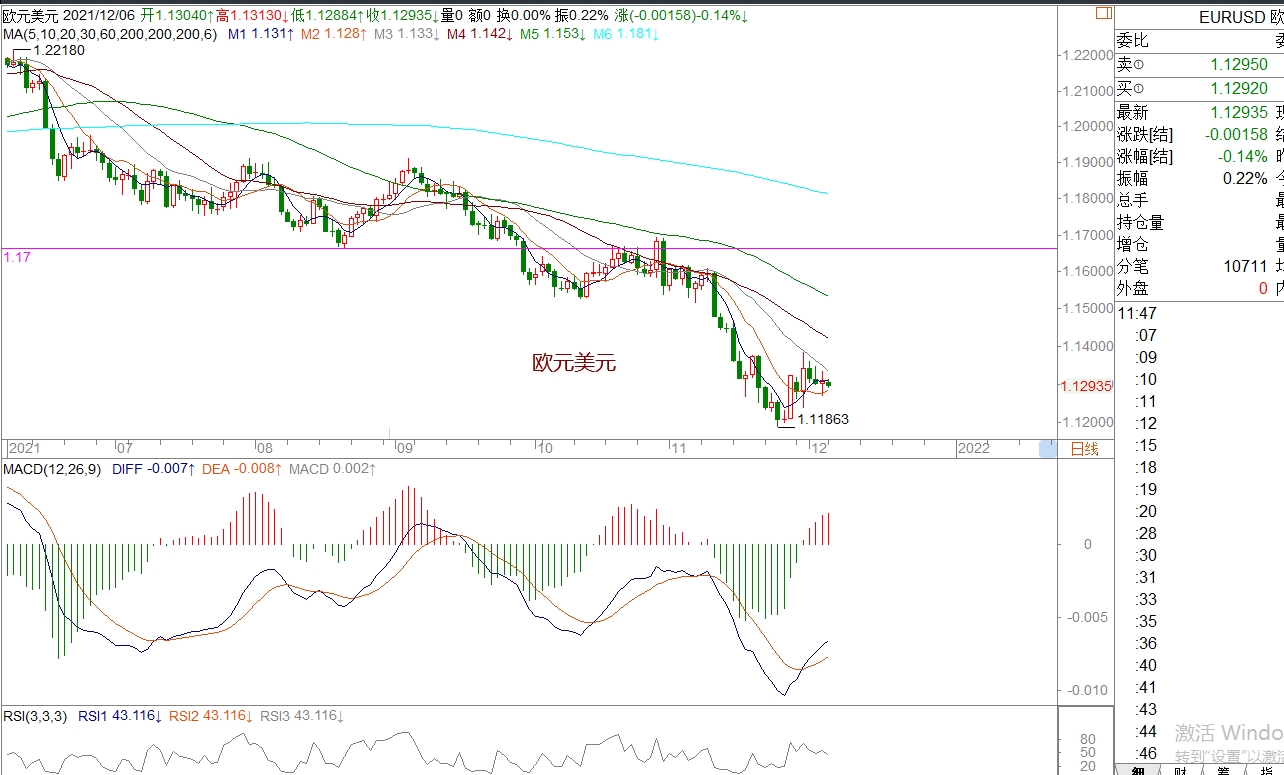
Task: Click the 持仓量 label in the quote panel
Action: [x=1141, y=222]
